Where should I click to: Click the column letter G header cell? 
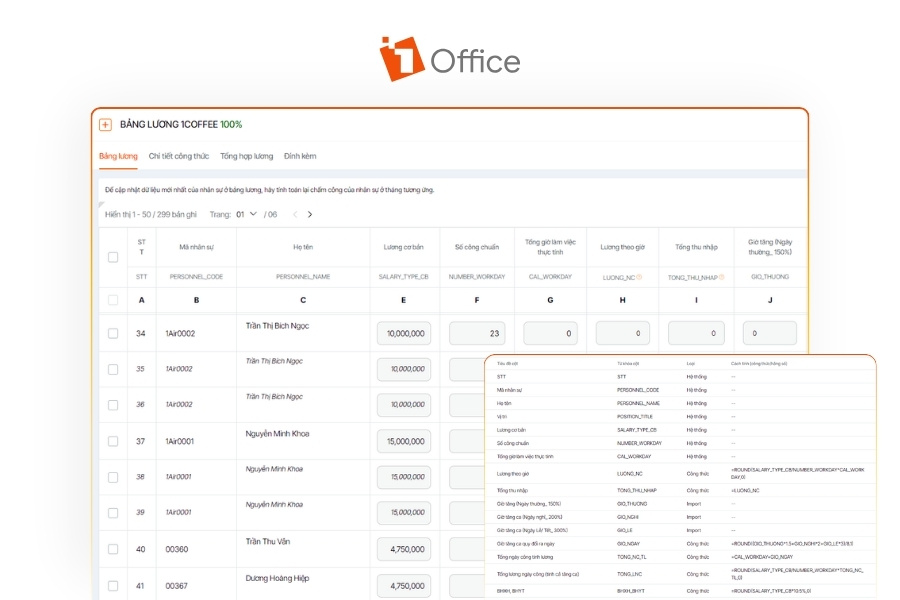point(550,300)
